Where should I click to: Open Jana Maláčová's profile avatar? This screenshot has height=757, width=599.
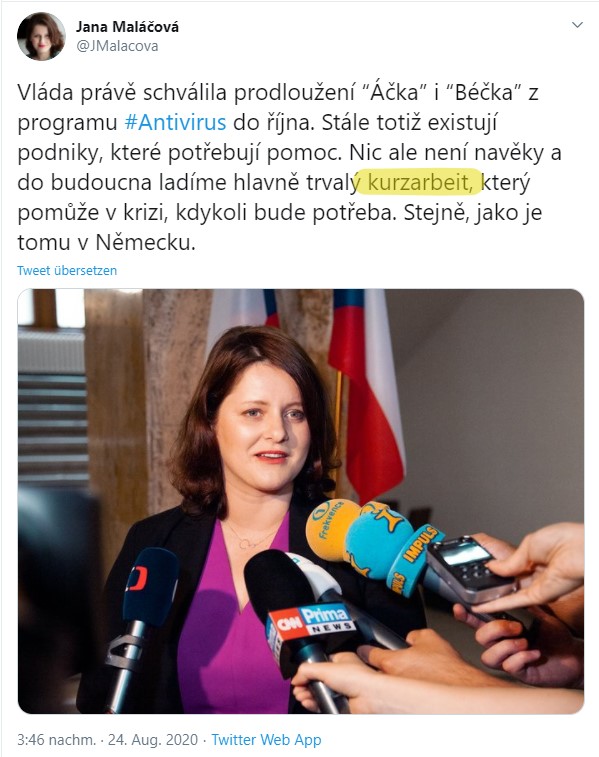[x=41, y=36]
